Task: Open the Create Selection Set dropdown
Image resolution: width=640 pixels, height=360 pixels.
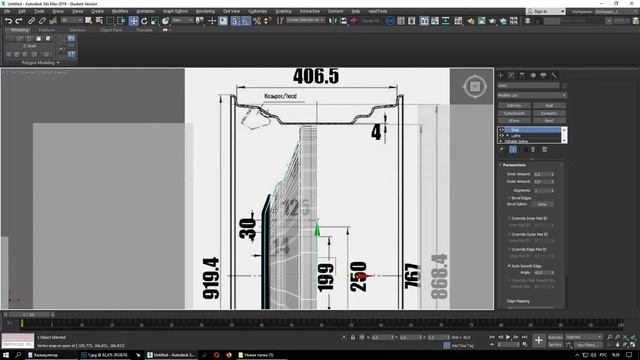Action: pyautogui.click(x=305, y=20)
